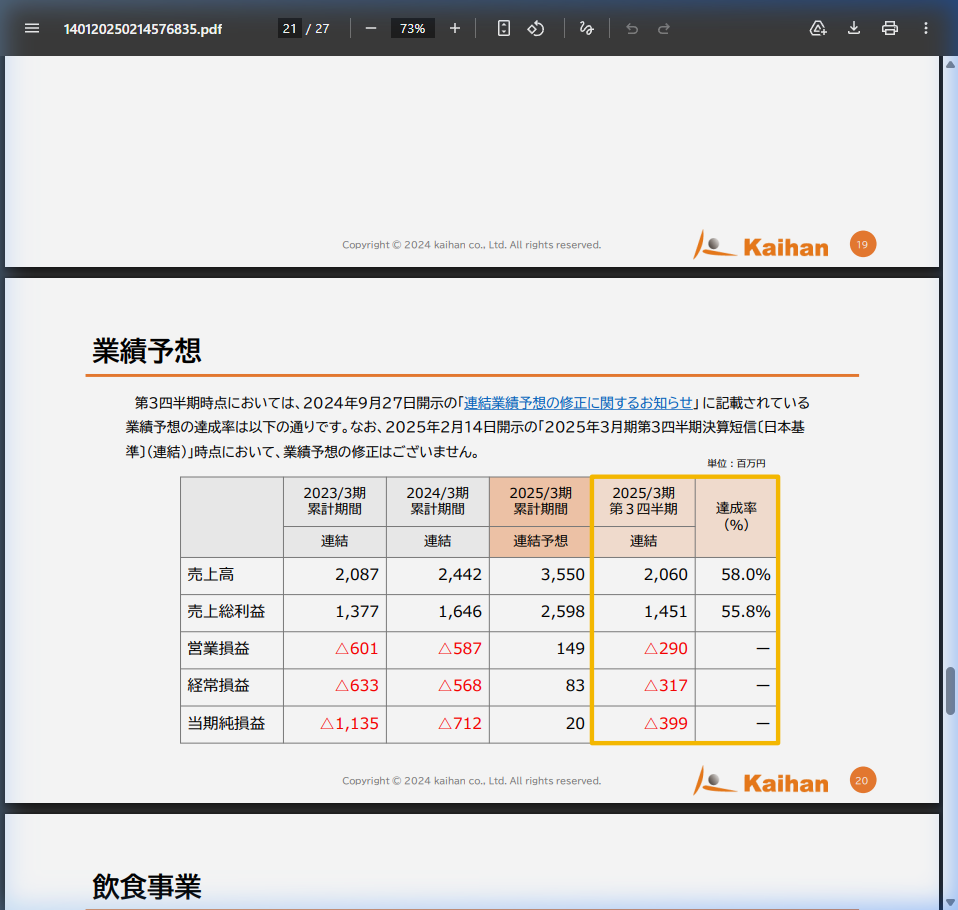The width and height of the screenshot is (958, 910).
Task: Rotate the page counterclockwise
Action: coord(536,28)
